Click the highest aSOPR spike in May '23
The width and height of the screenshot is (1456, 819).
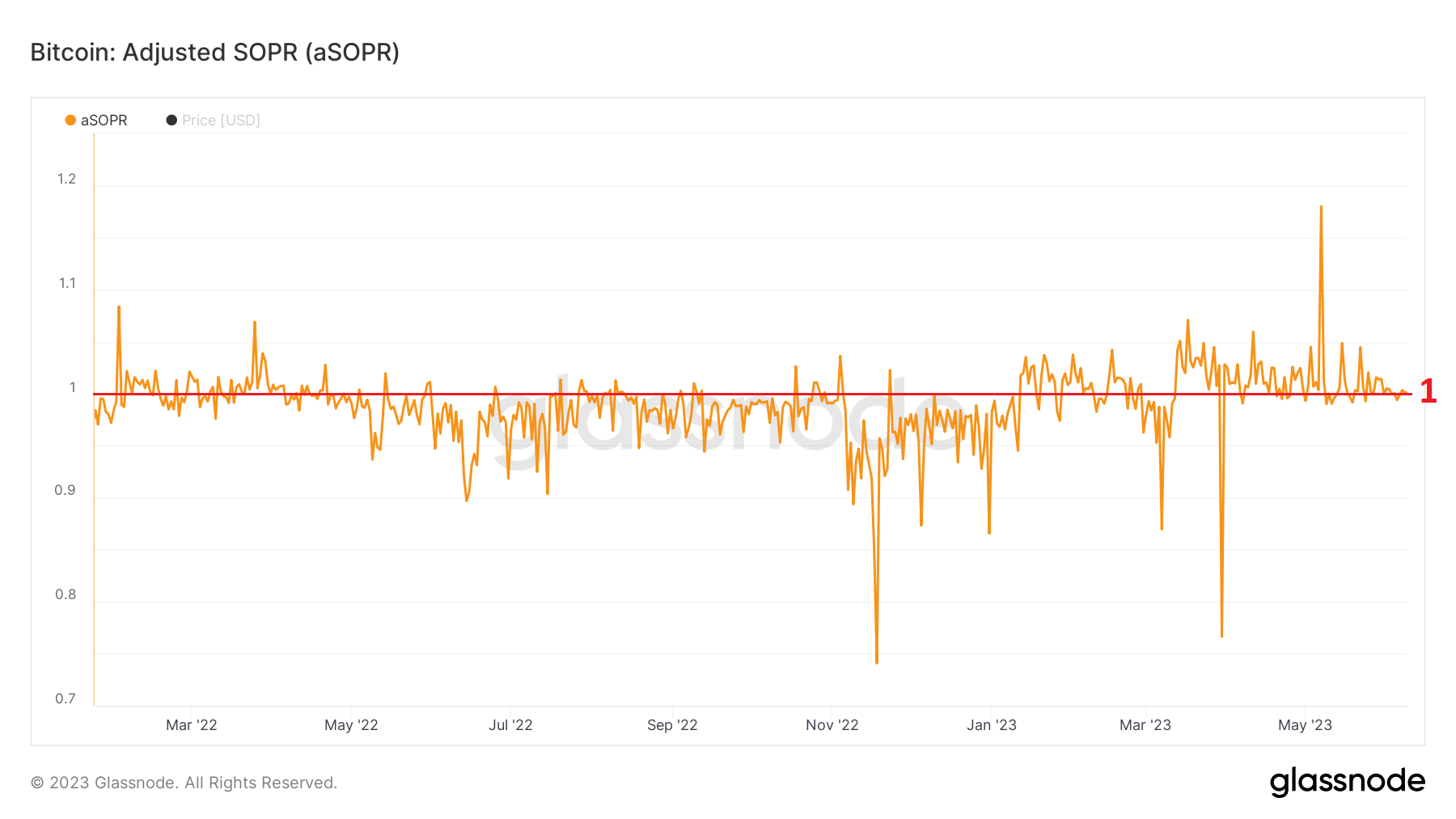(x=1321, y=208)
